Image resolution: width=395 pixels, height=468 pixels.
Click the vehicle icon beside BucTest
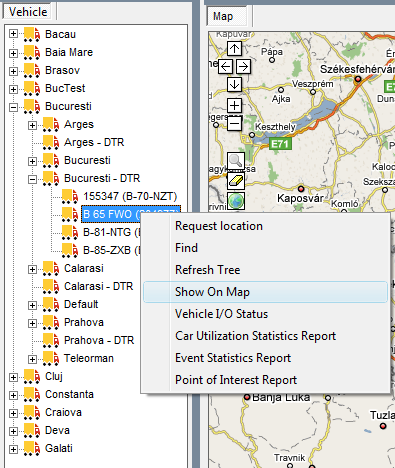(x=32, y=88)
